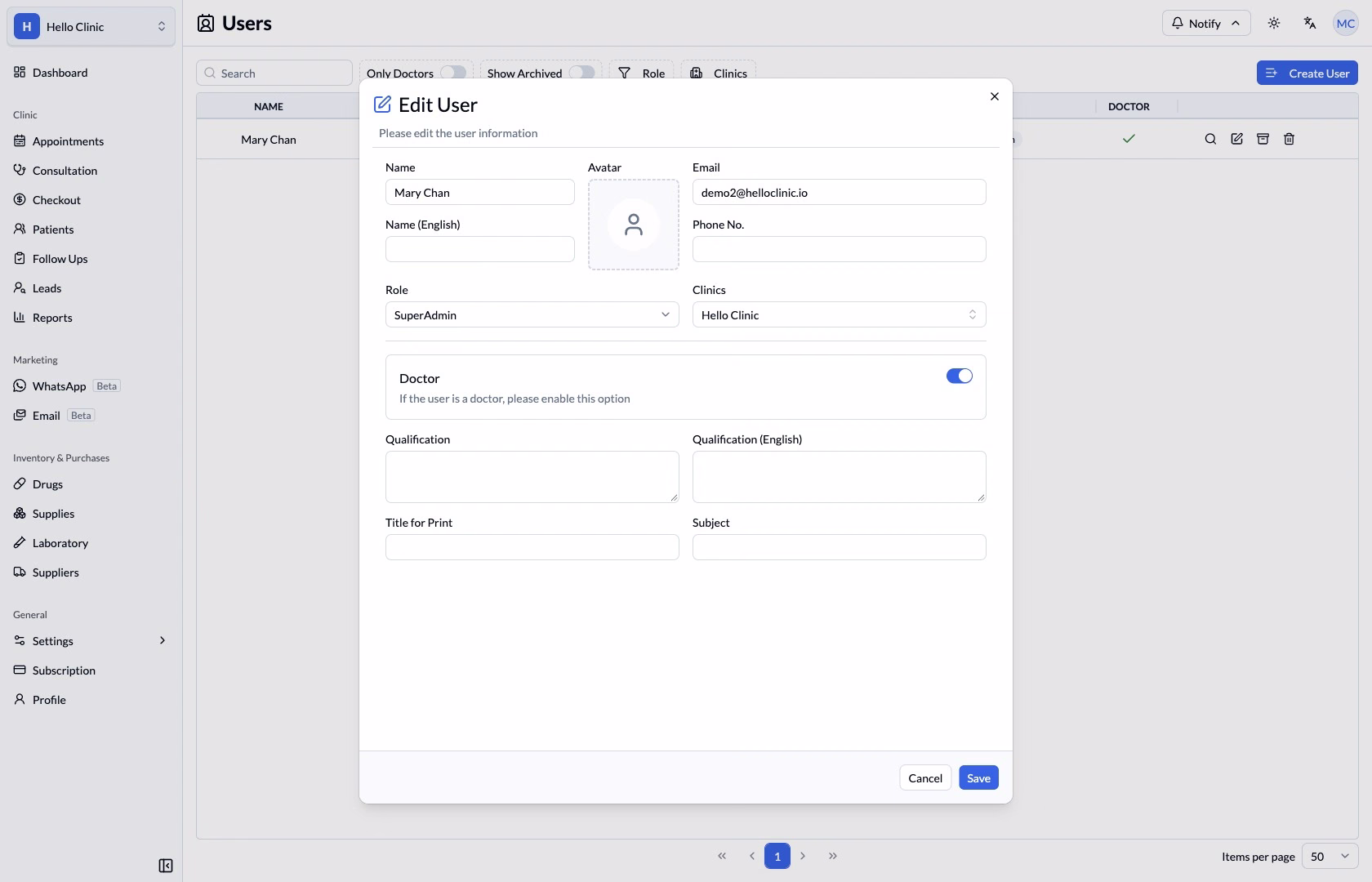Click the Save button
Image resolution: width=1372 pixels, height=882 pixels.
[978, 777]
